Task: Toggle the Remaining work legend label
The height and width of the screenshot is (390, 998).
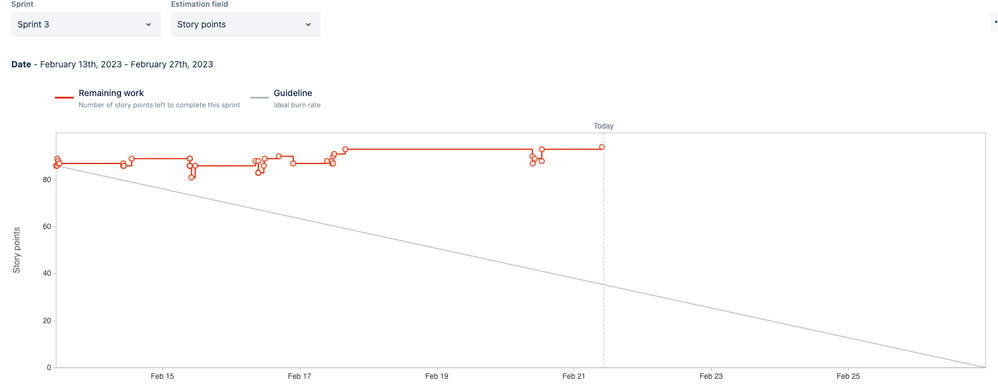Action: [x=111, y=93]
